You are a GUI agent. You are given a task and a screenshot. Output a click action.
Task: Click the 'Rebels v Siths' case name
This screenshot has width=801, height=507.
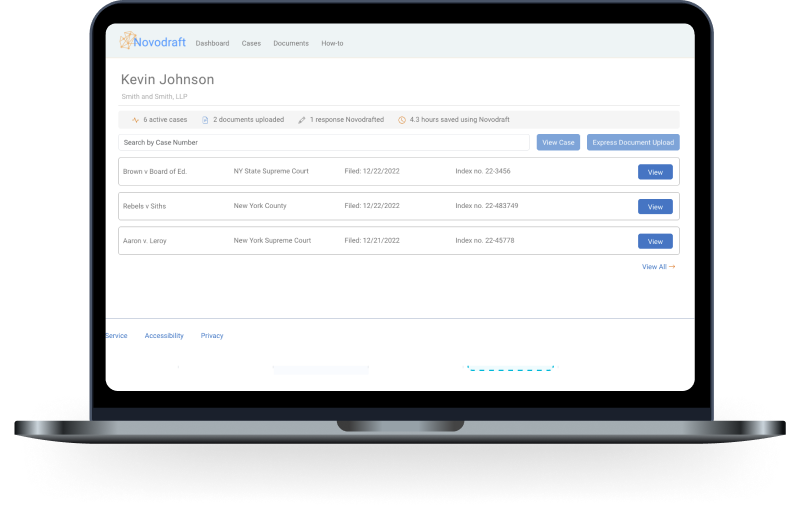click(x=145, y=206)
